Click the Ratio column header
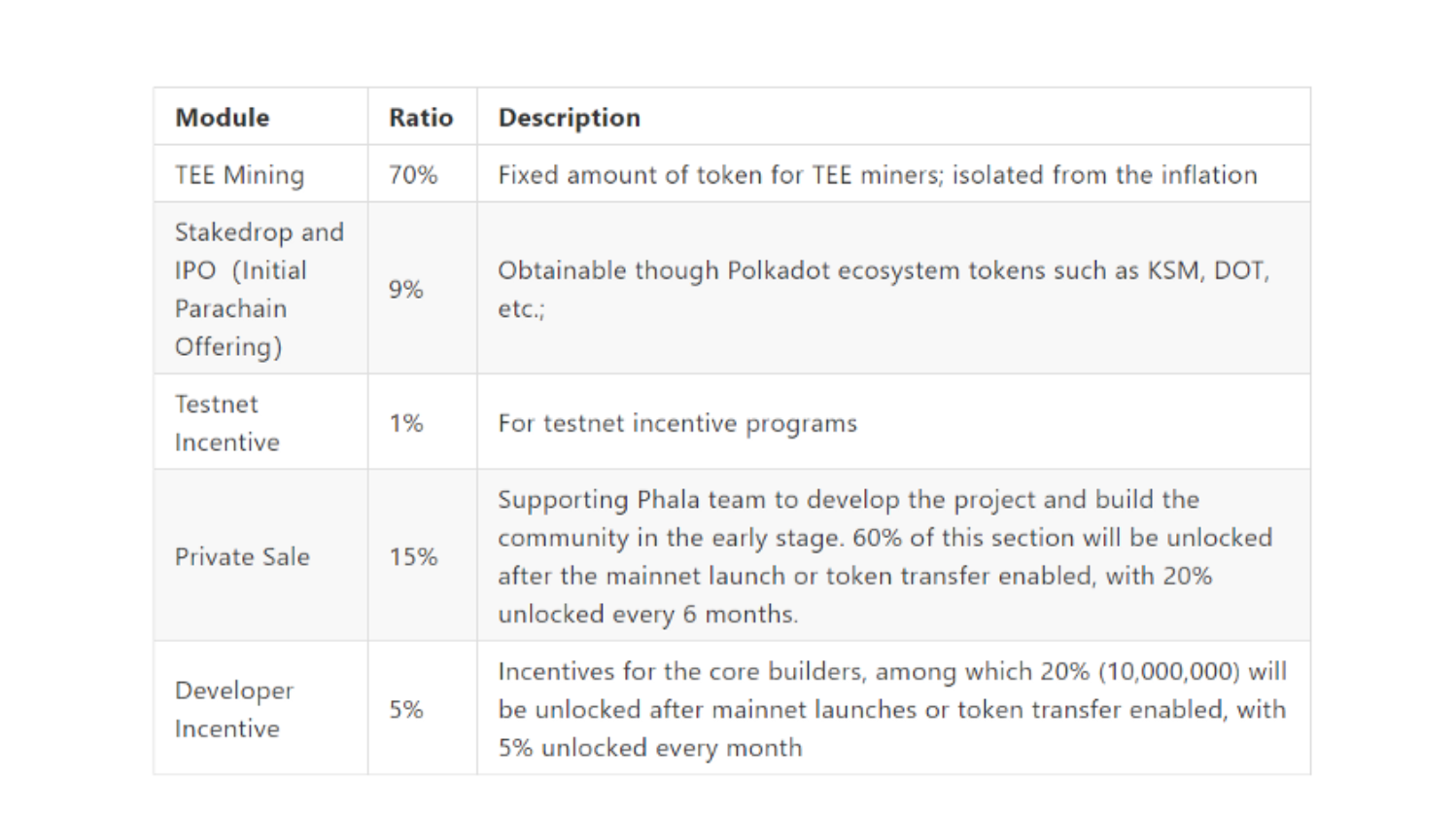The image size is (1456, 815). [x=421, y=118]
